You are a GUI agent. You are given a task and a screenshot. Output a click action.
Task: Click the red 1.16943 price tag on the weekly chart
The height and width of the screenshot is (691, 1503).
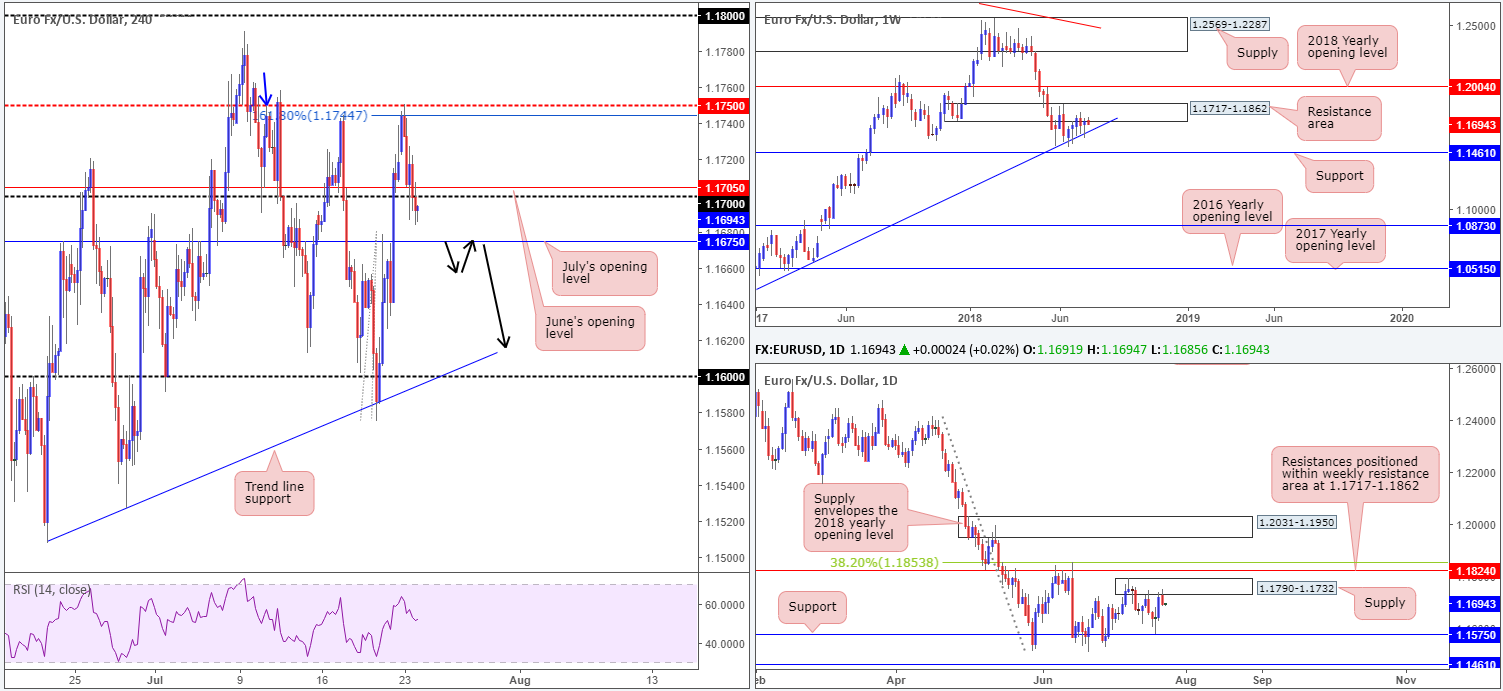tap(1477, 125)
